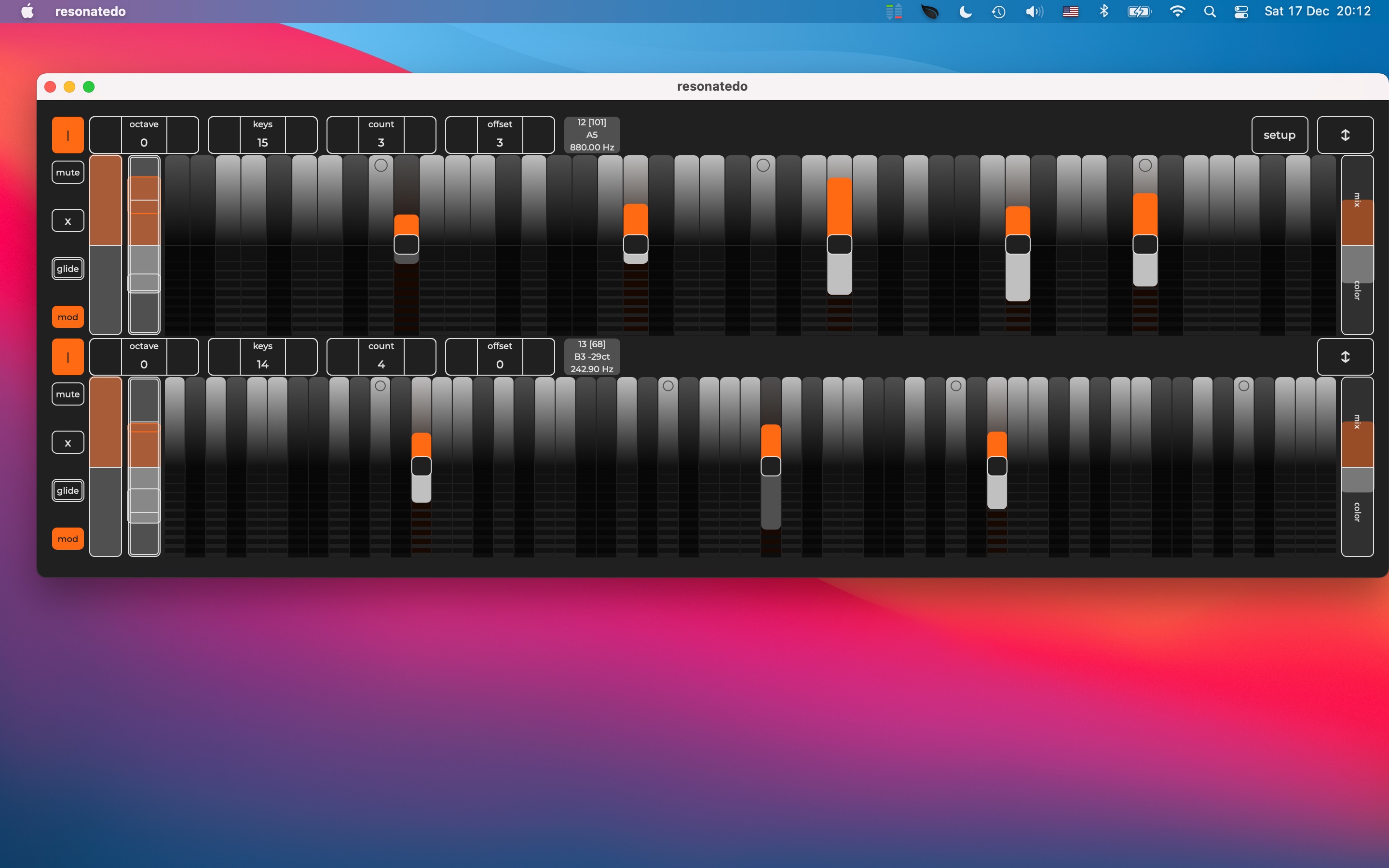Click the x button in the bottom bank
Screen dimensions: 1389x868
[68, 443]
